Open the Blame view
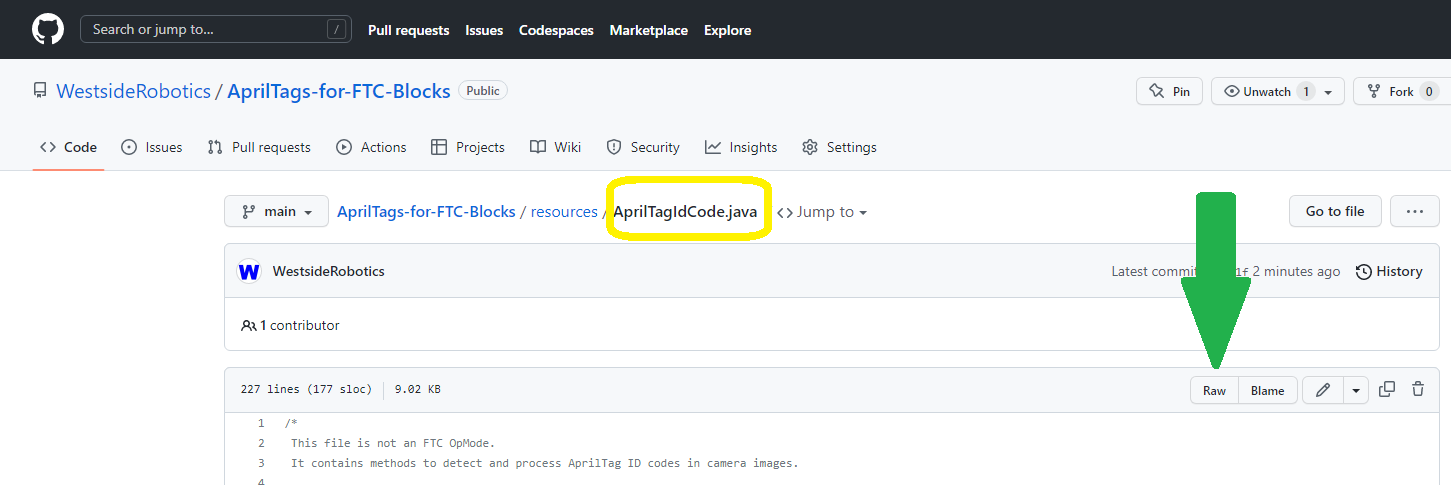This screenshot has width=1451, height=485. [x=1268, y=390]
